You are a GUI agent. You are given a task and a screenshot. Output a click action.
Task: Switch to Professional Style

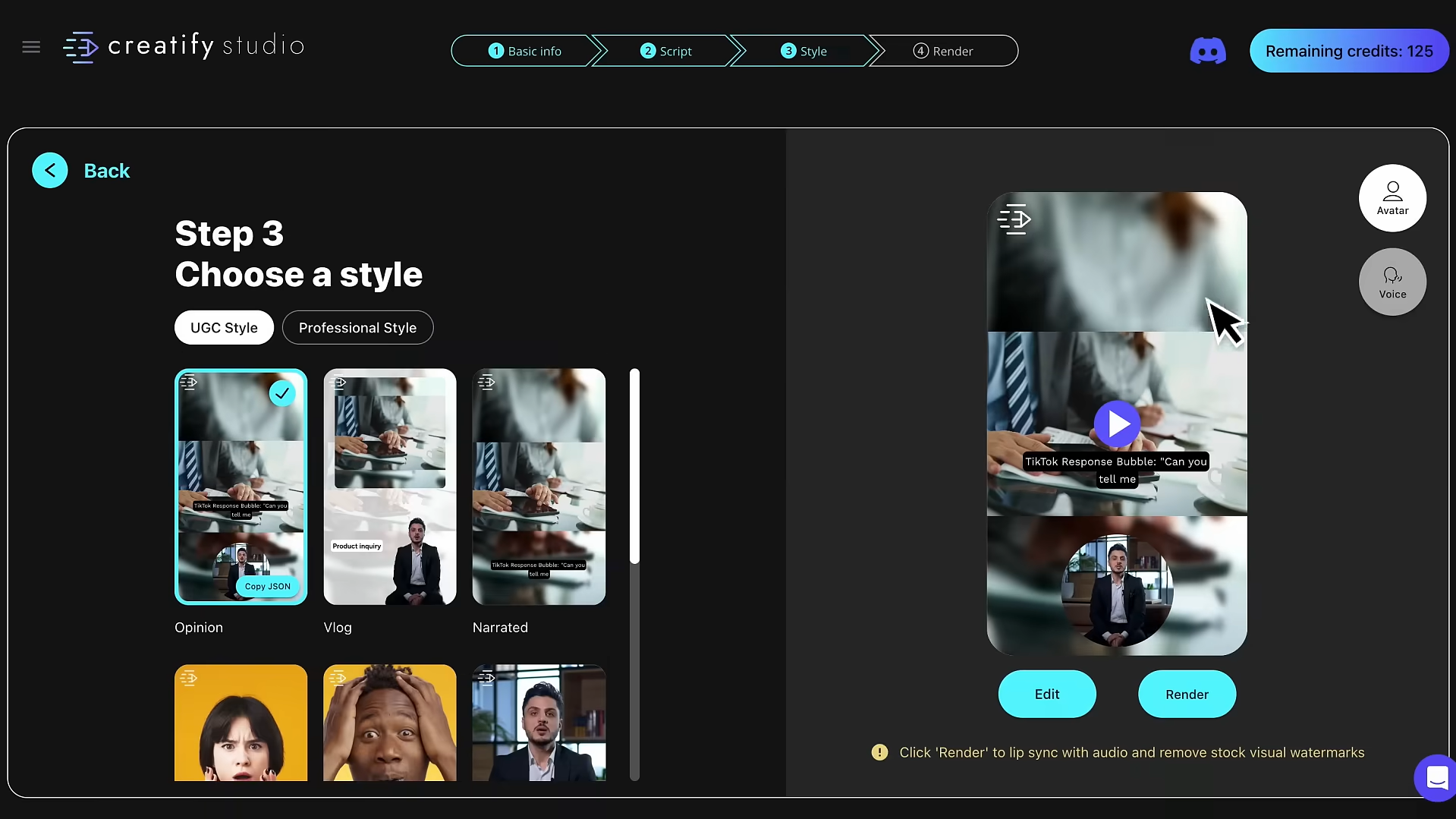tap(357, 327)
